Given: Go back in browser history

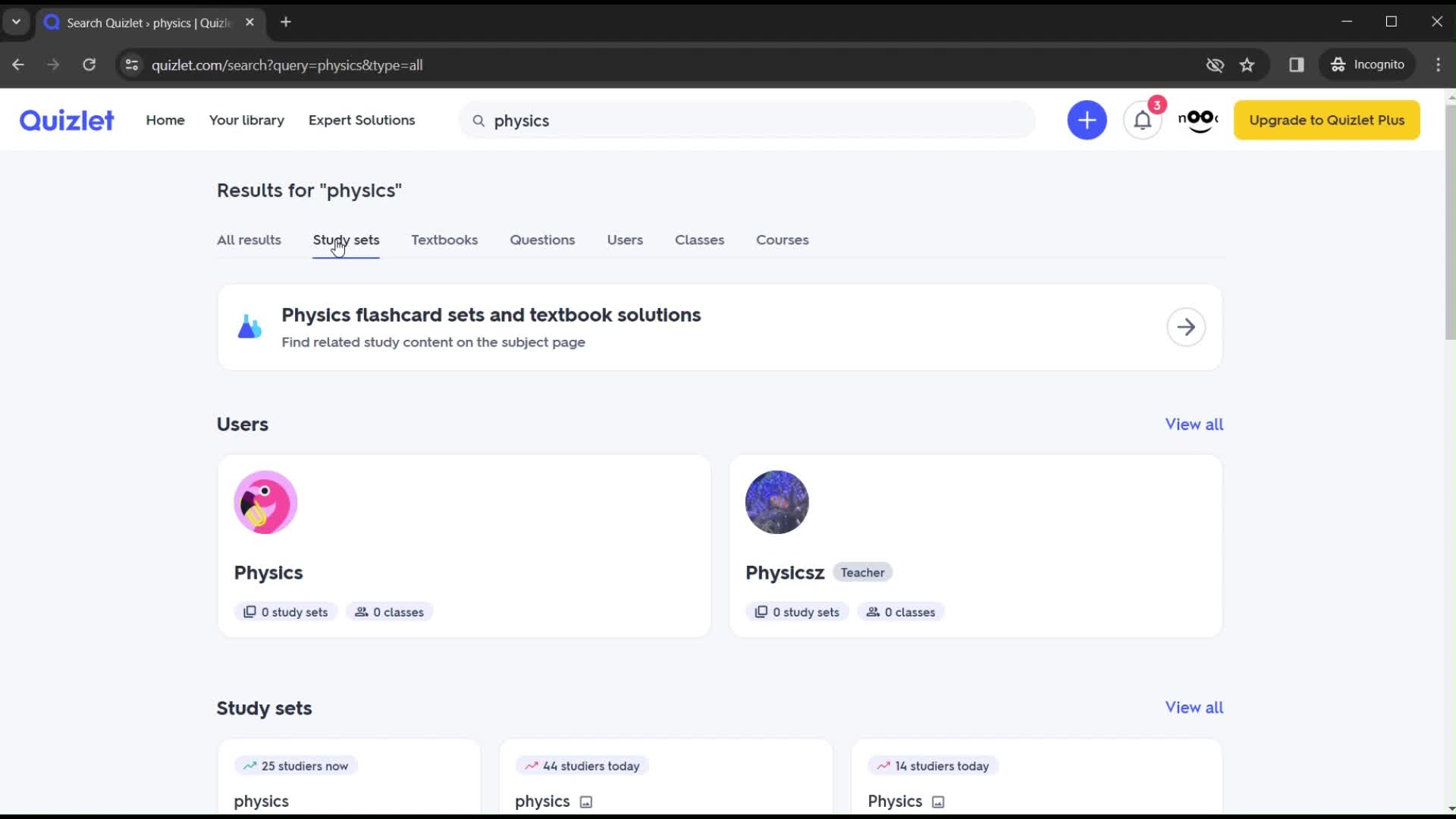Looking at the screenshot, I should tap(18, 64).
